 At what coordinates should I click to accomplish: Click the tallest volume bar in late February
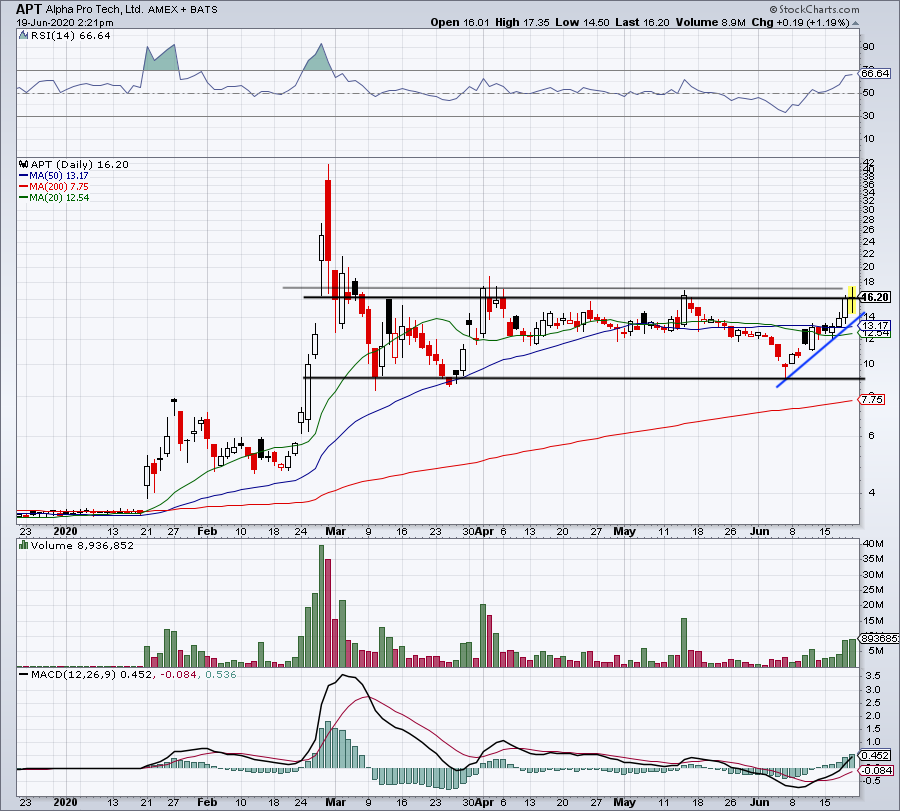[x=321, y=606]
